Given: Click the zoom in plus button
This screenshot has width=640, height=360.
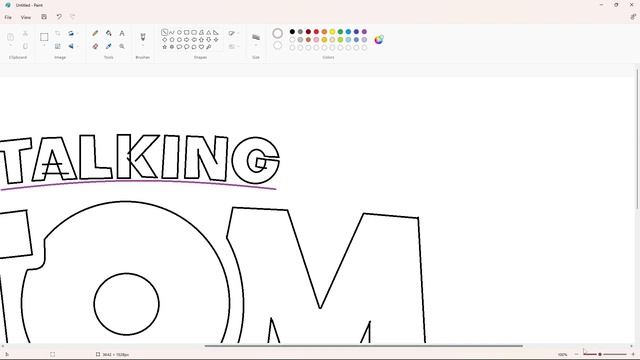Looking at the screenshot, I should point(633,354).
